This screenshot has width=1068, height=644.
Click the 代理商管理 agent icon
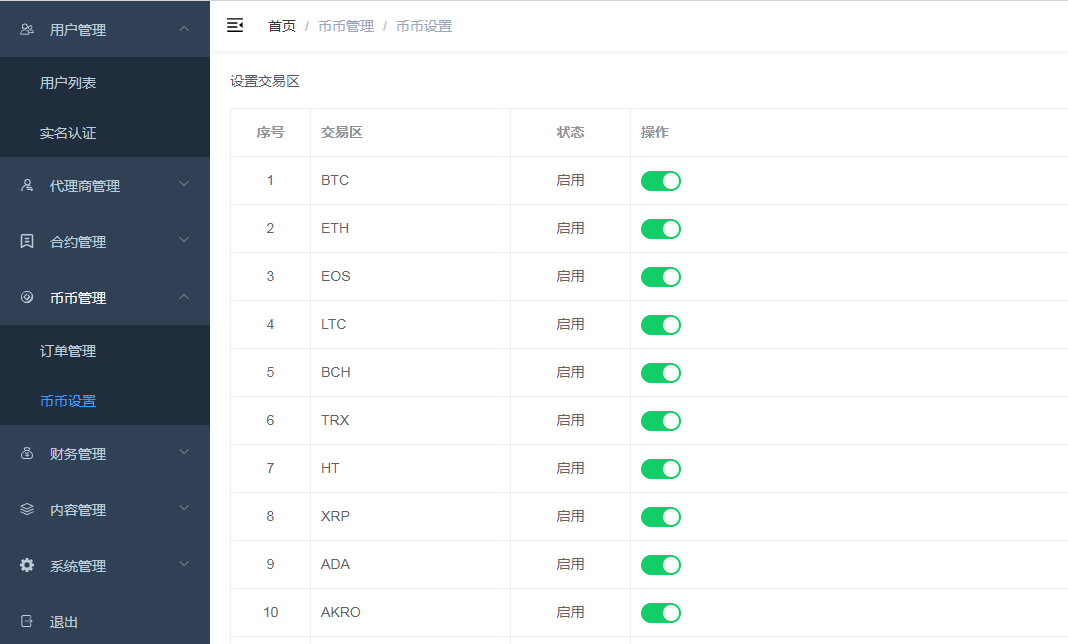click(27, 185)
